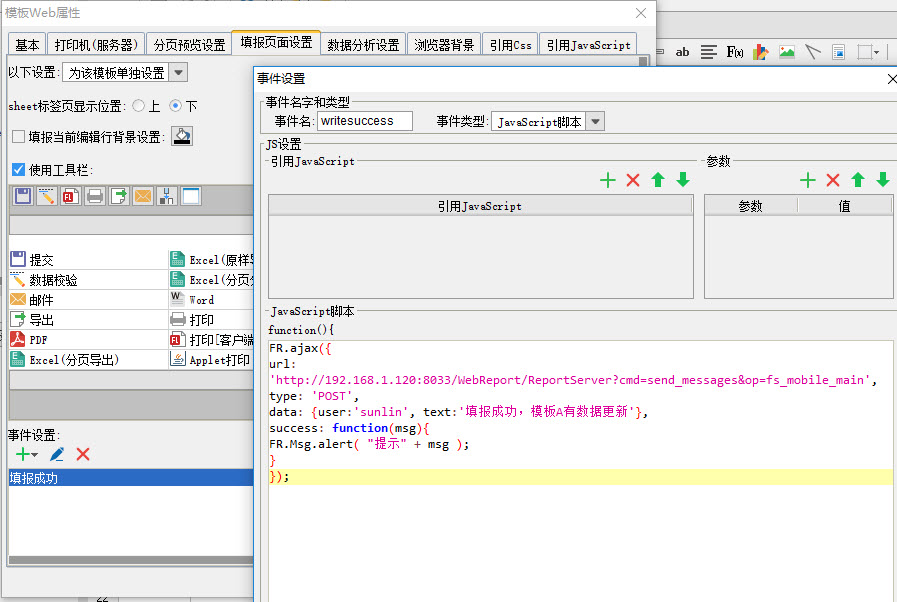Add a new event with green plus
This screenshot has width=897, height=602.
[26, 454]
